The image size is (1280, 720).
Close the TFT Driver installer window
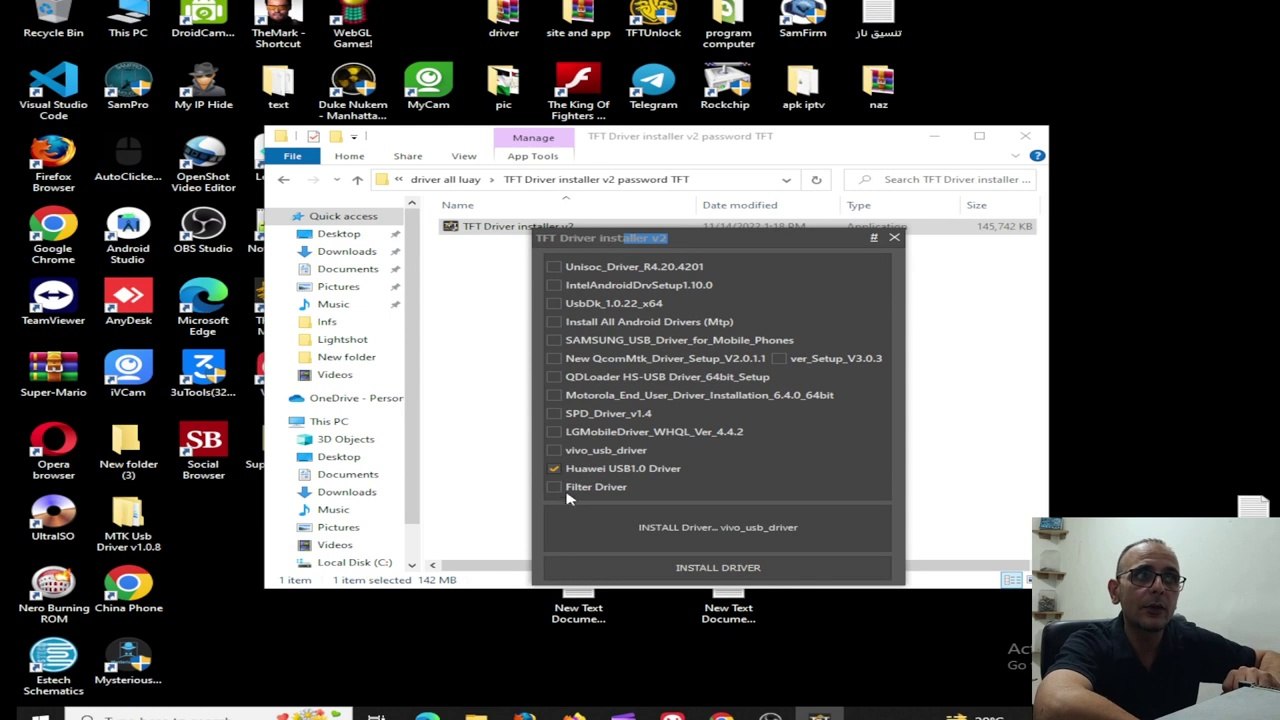click(894, 238)
